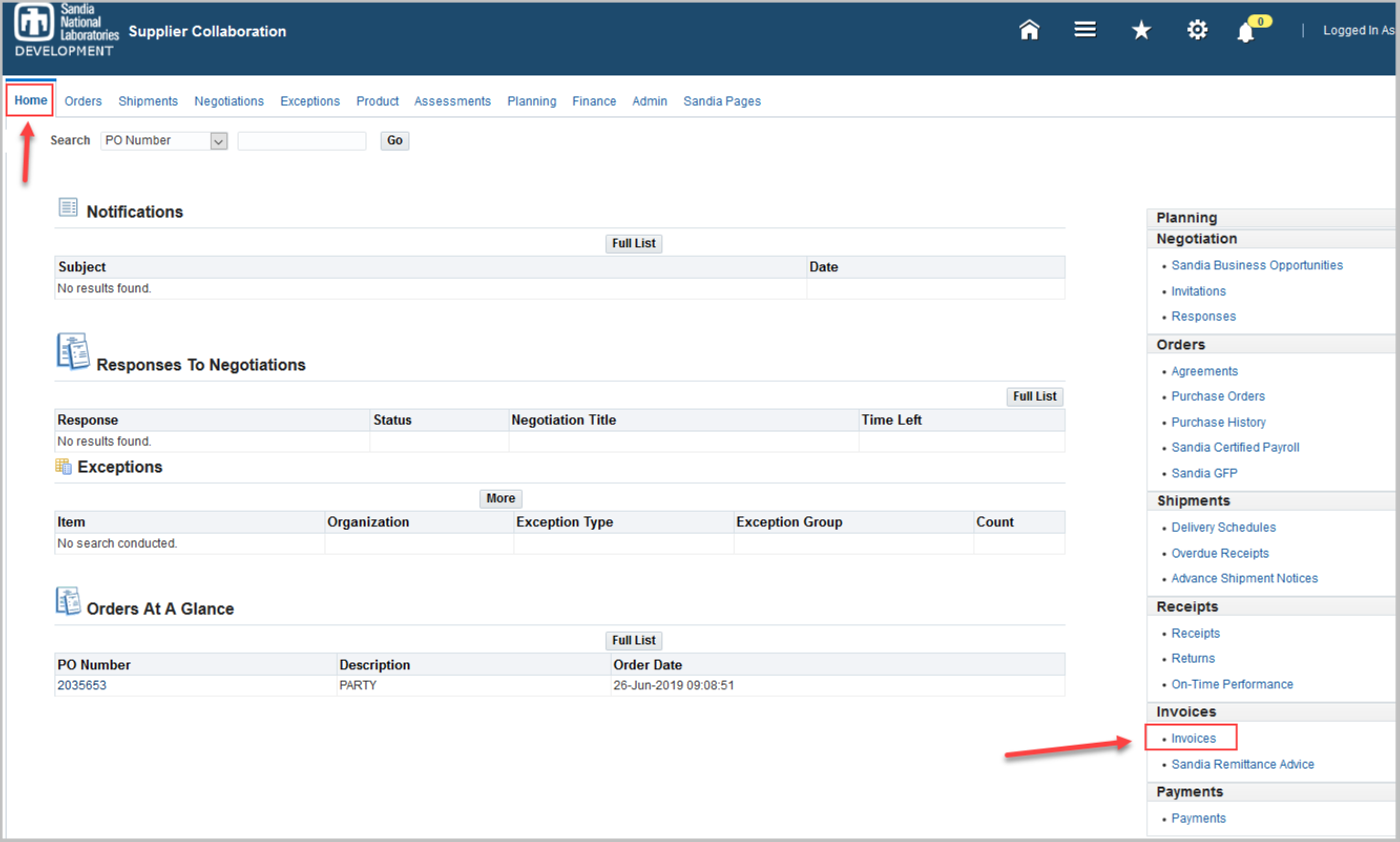This screenshot has width=1400, height=842.
Task: Click the Responses To Negotiations icon
Action: coord(72,351)
